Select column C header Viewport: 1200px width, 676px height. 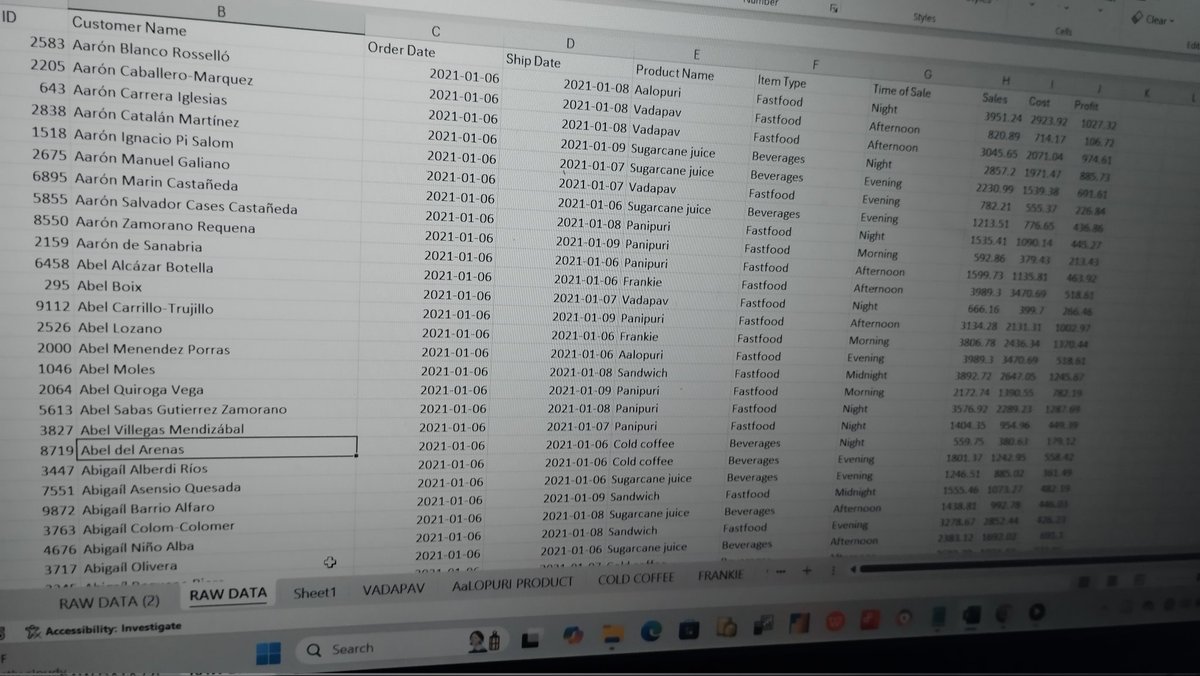(x=435, y=32)
